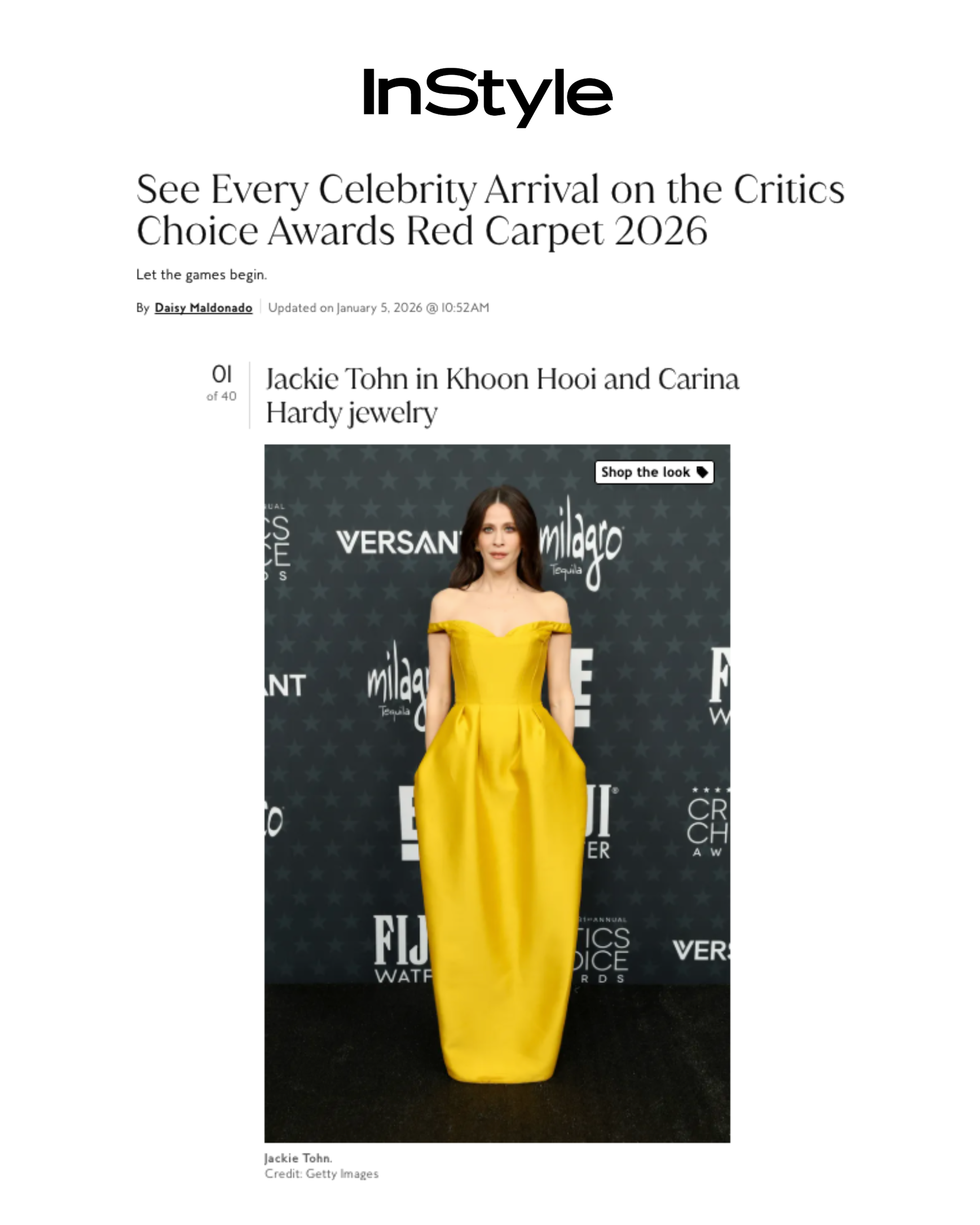This screenshot has width=980, height=1225.
Task: Click the milagro Tequila logo at photo's middle left
Action: point(398,685)
